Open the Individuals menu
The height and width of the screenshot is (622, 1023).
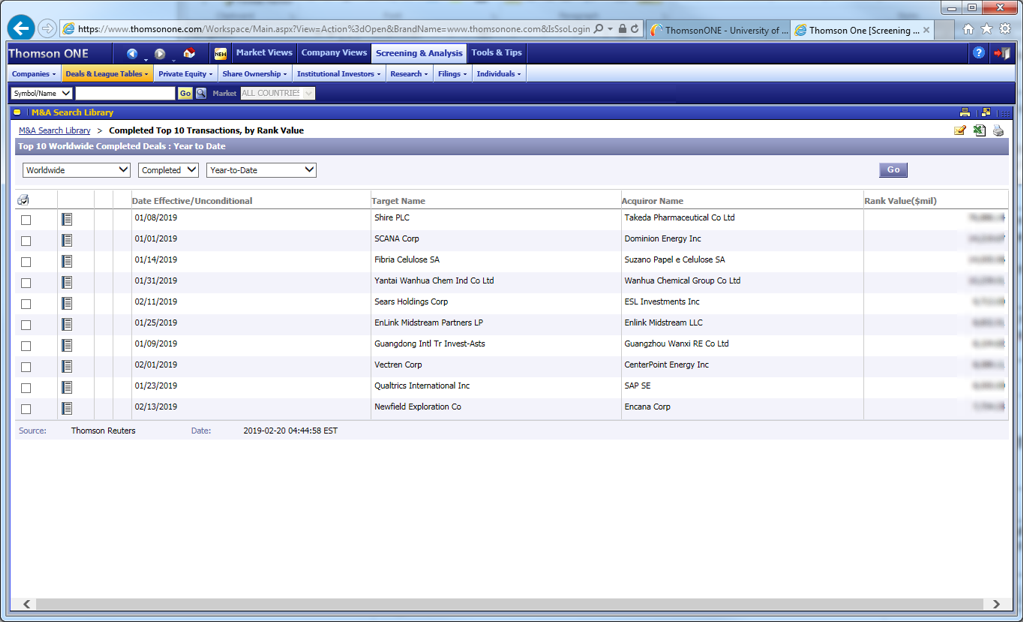(x=498, y=74)
